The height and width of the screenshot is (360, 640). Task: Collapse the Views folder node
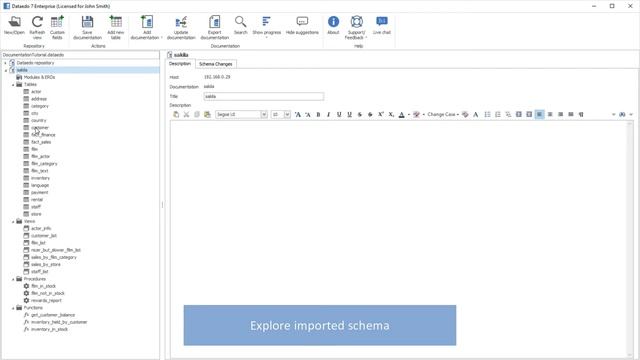[x=13, y=222]
